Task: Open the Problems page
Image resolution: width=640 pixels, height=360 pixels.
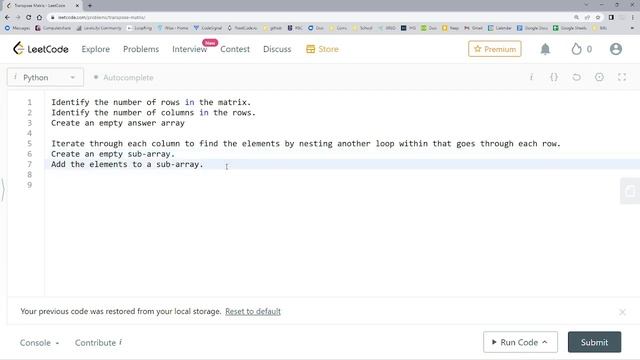Action: (141, 49)
